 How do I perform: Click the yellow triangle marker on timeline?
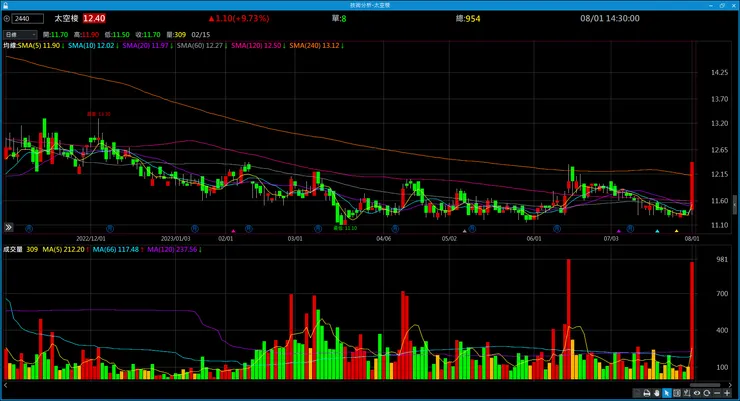pos(676,231)
